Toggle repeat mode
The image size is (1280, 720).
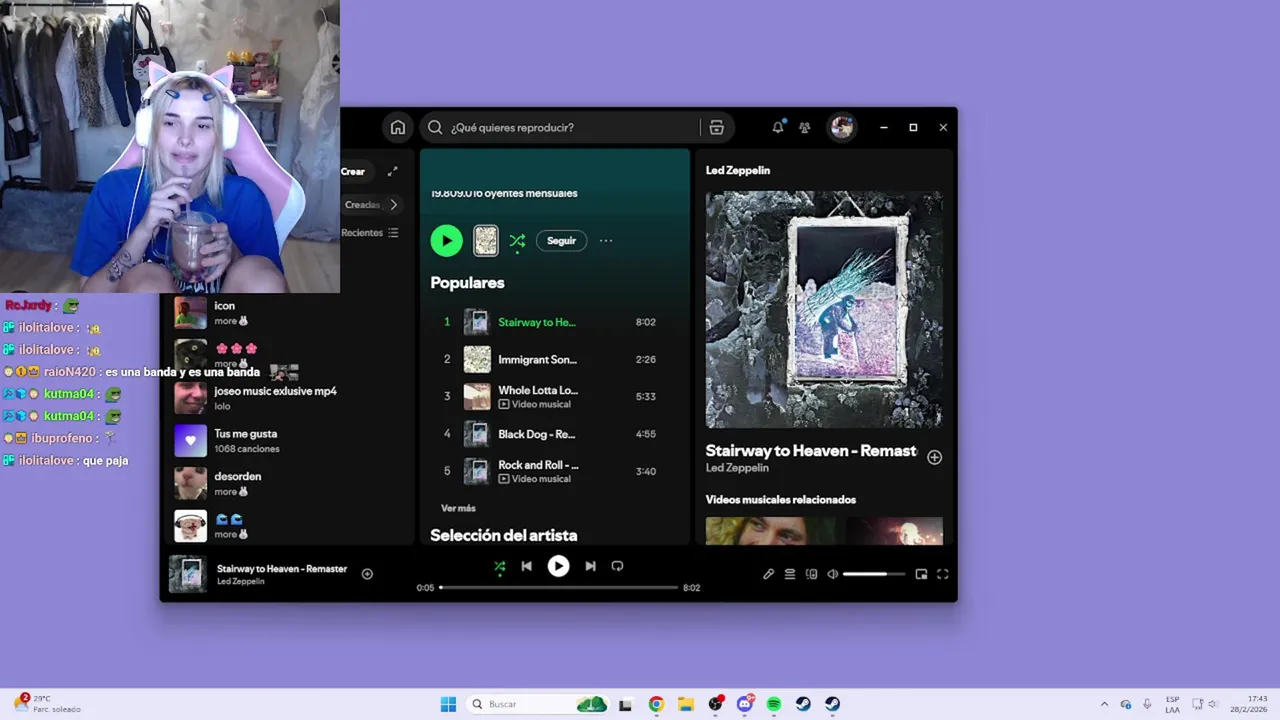(617, 566)
